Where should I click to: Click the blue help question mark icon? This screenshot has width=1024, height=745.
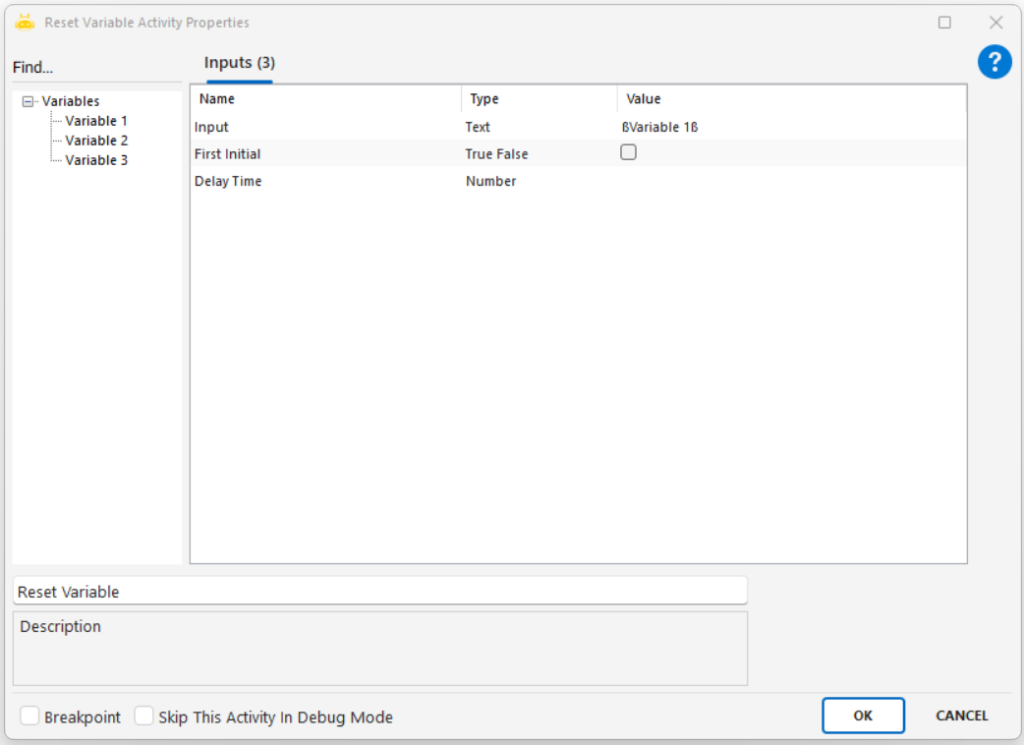click(x=994, y=63)
